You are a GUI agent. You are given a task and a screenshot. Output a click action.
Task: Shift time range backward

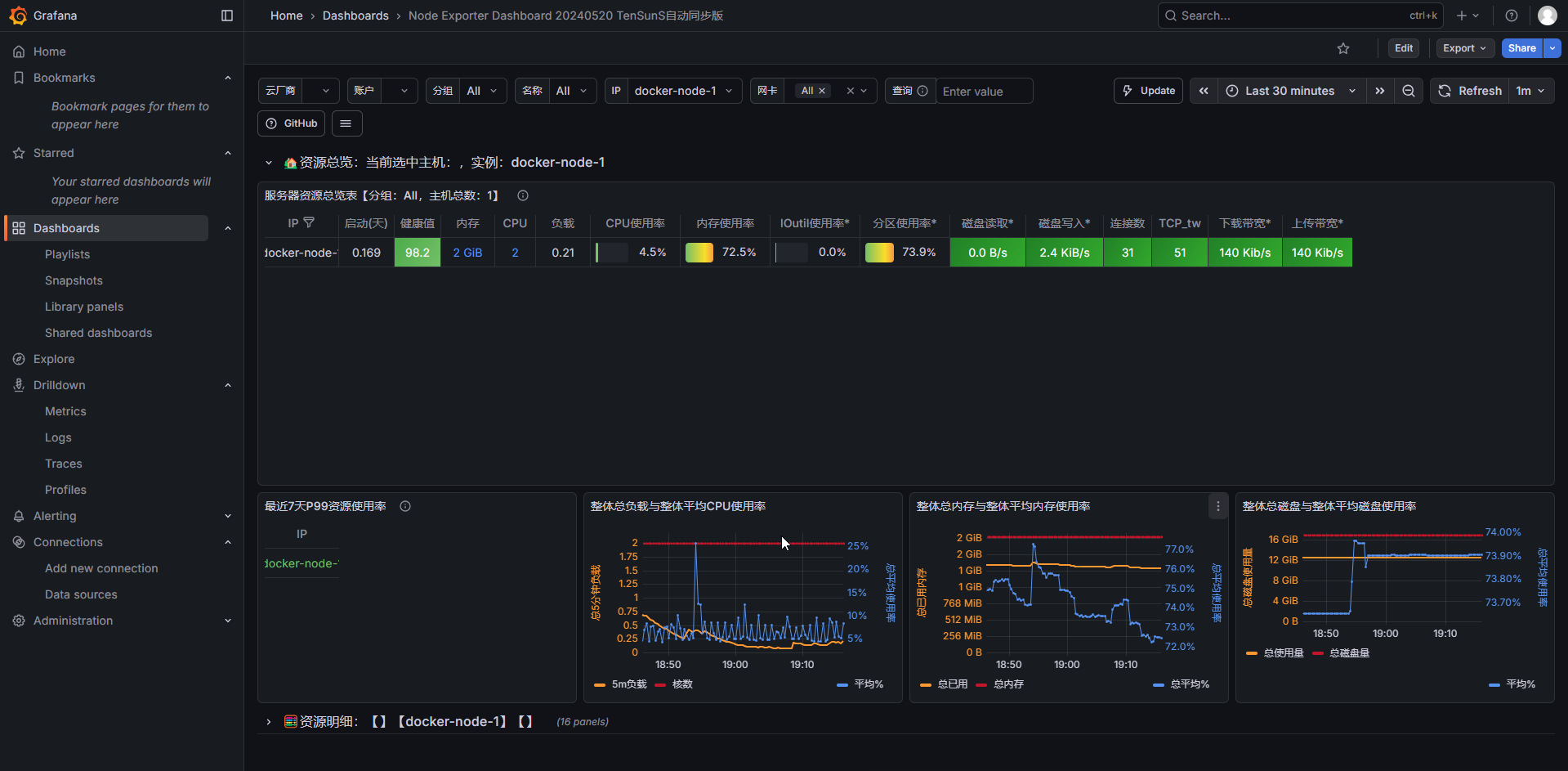click(1204, 91)
